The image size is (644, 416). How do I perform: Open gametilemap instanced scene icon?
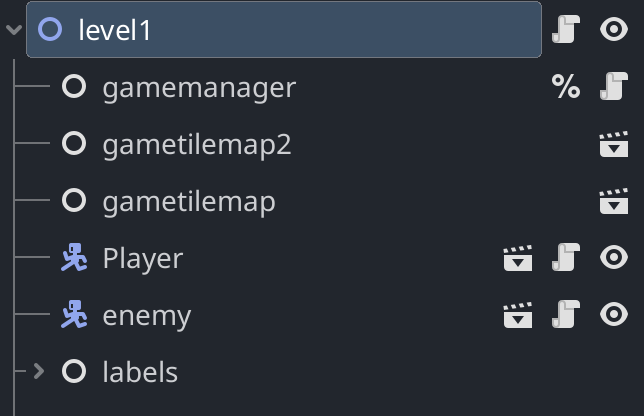pyautogui.click(x=614, y=201)
